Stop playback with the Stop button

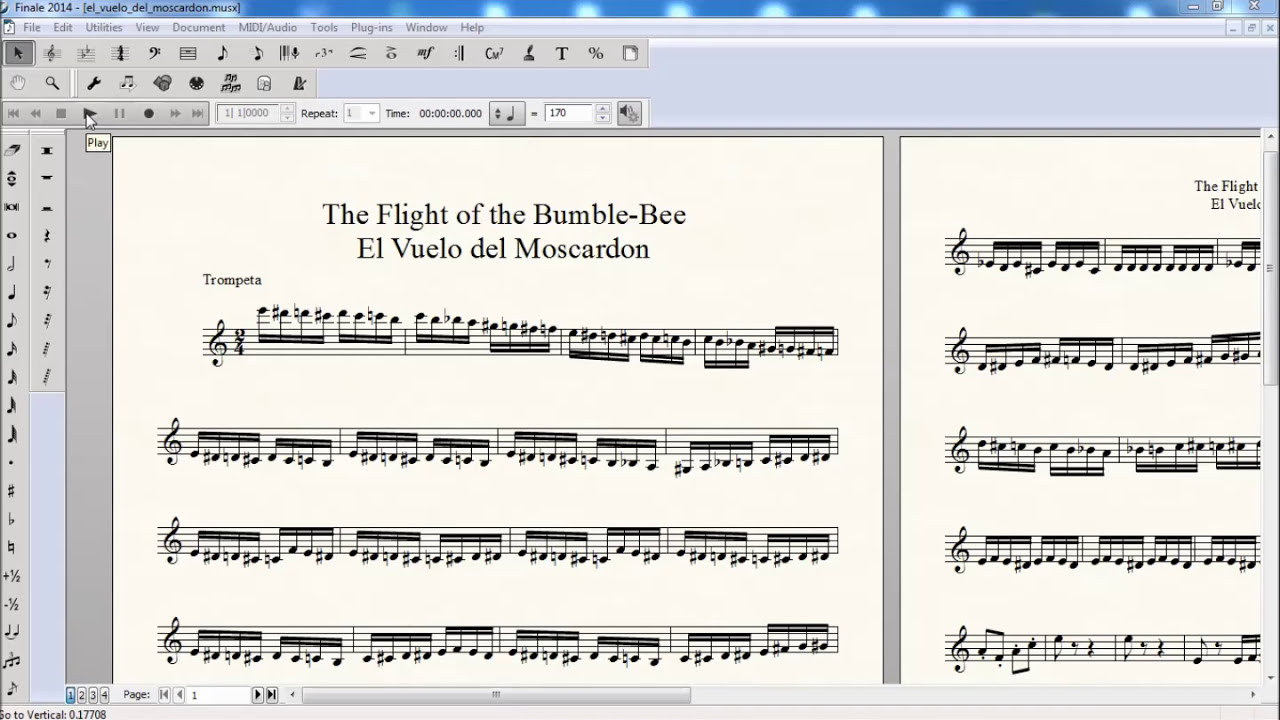(61, 113)
